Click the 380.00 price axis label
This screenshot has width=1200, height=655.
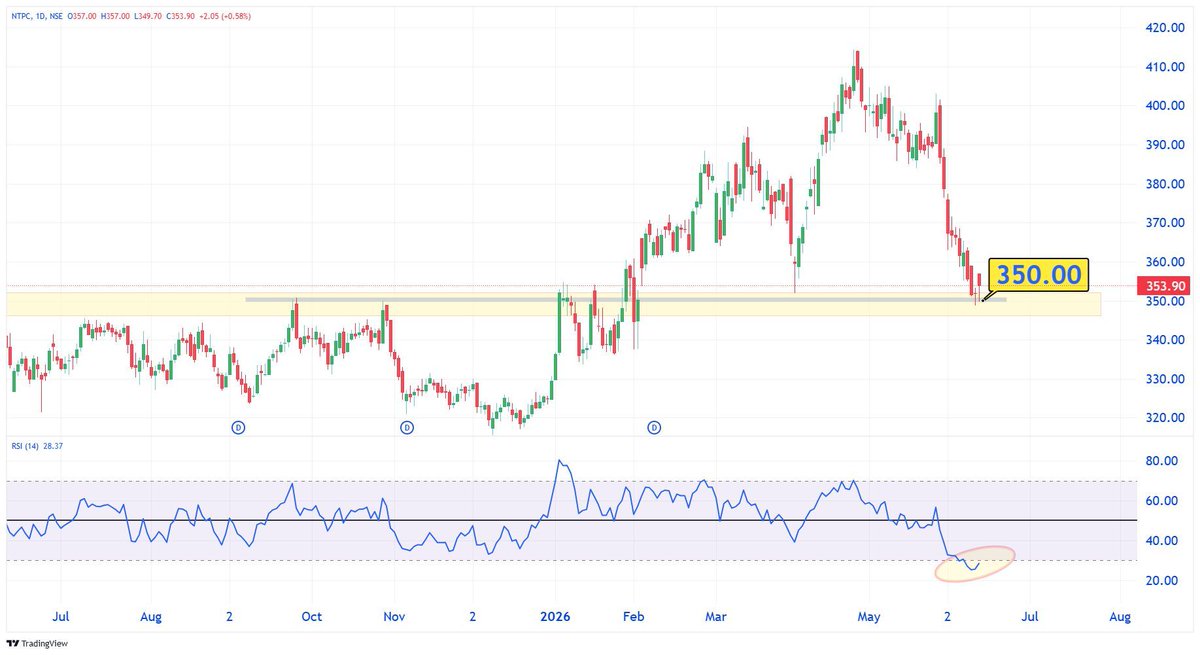1165,184
